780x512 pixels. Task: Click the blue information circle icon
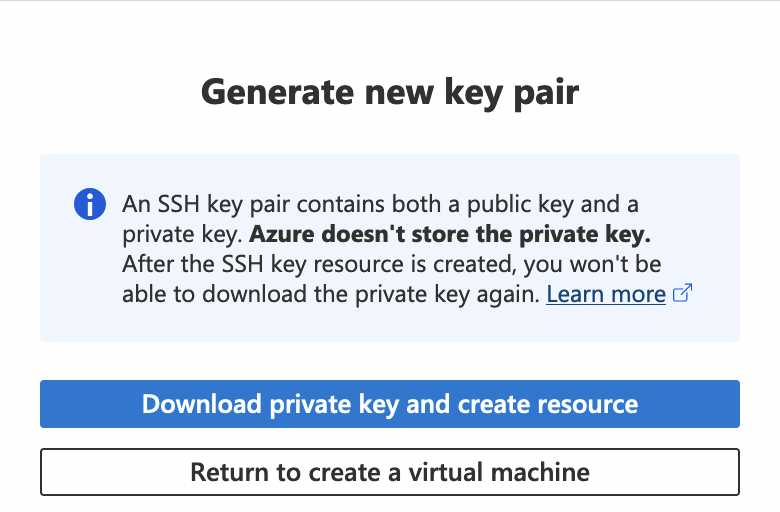coord(90,205)
